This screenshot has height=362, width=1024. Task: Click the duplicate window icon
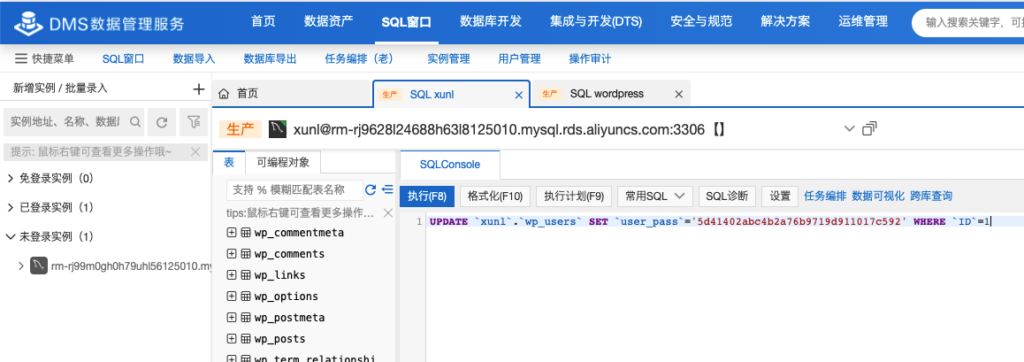tap(869, 128)
